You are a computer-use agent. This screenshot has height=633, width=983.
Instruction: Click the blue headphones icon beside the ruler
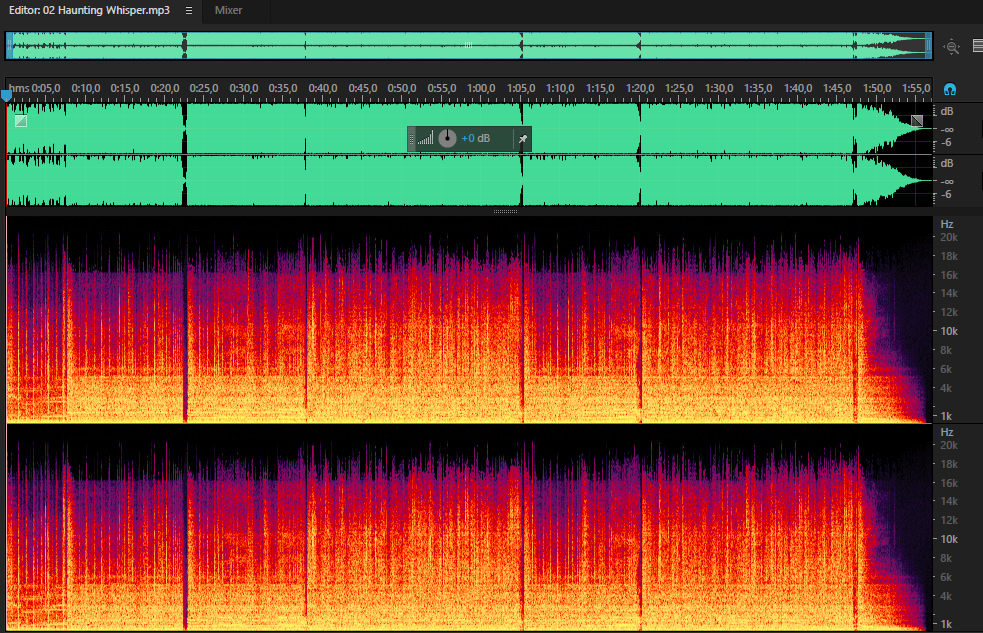(950, 90)
